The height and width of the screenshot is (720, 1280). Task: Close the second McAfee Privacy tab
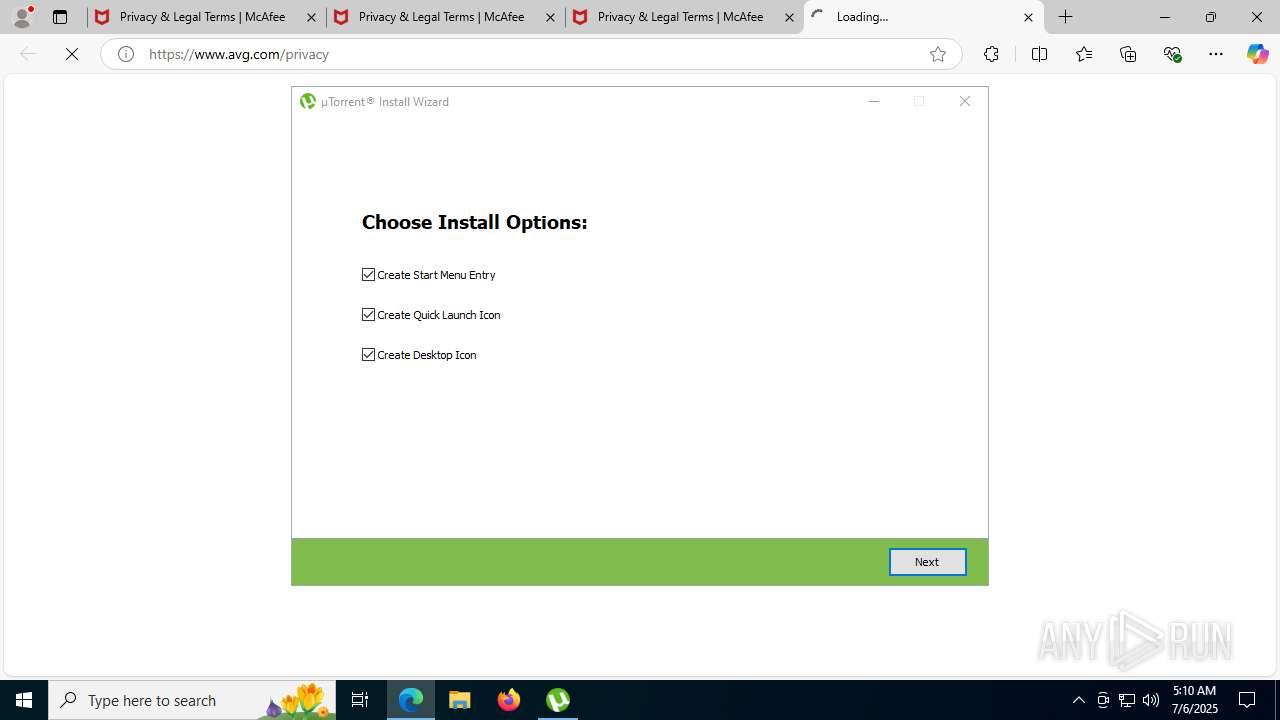coord(550,17)
